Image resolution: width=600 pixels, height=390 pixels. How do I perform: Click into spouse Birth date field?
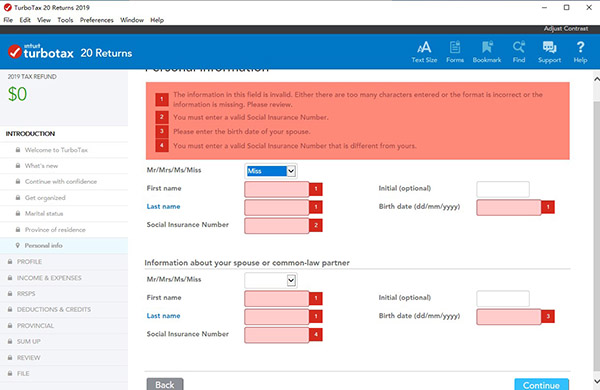(x=509, y=317)
